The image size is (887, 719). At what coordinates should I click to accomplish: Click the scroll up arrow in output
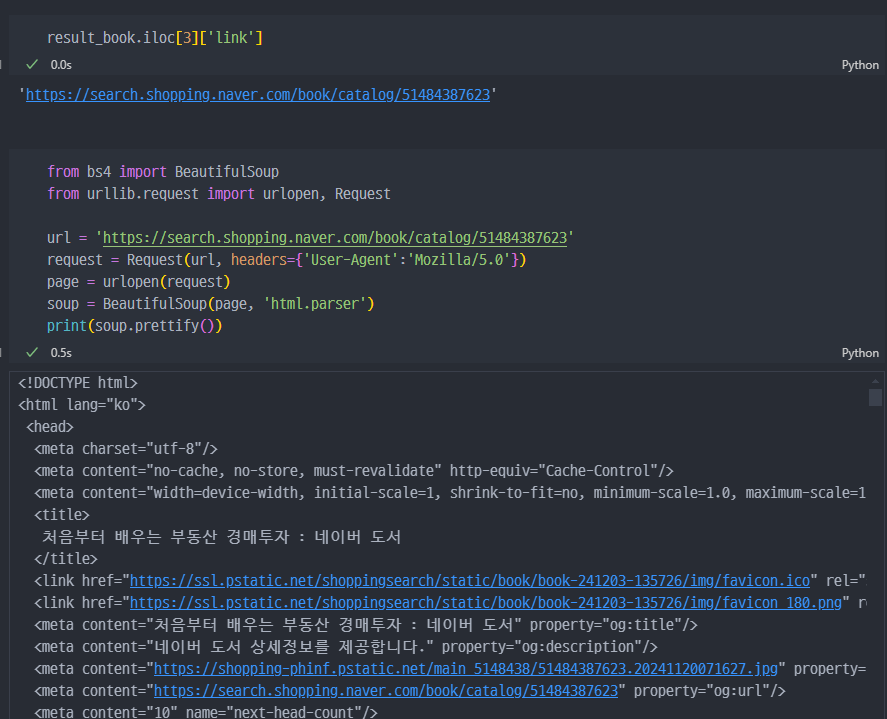click(875, 381)
